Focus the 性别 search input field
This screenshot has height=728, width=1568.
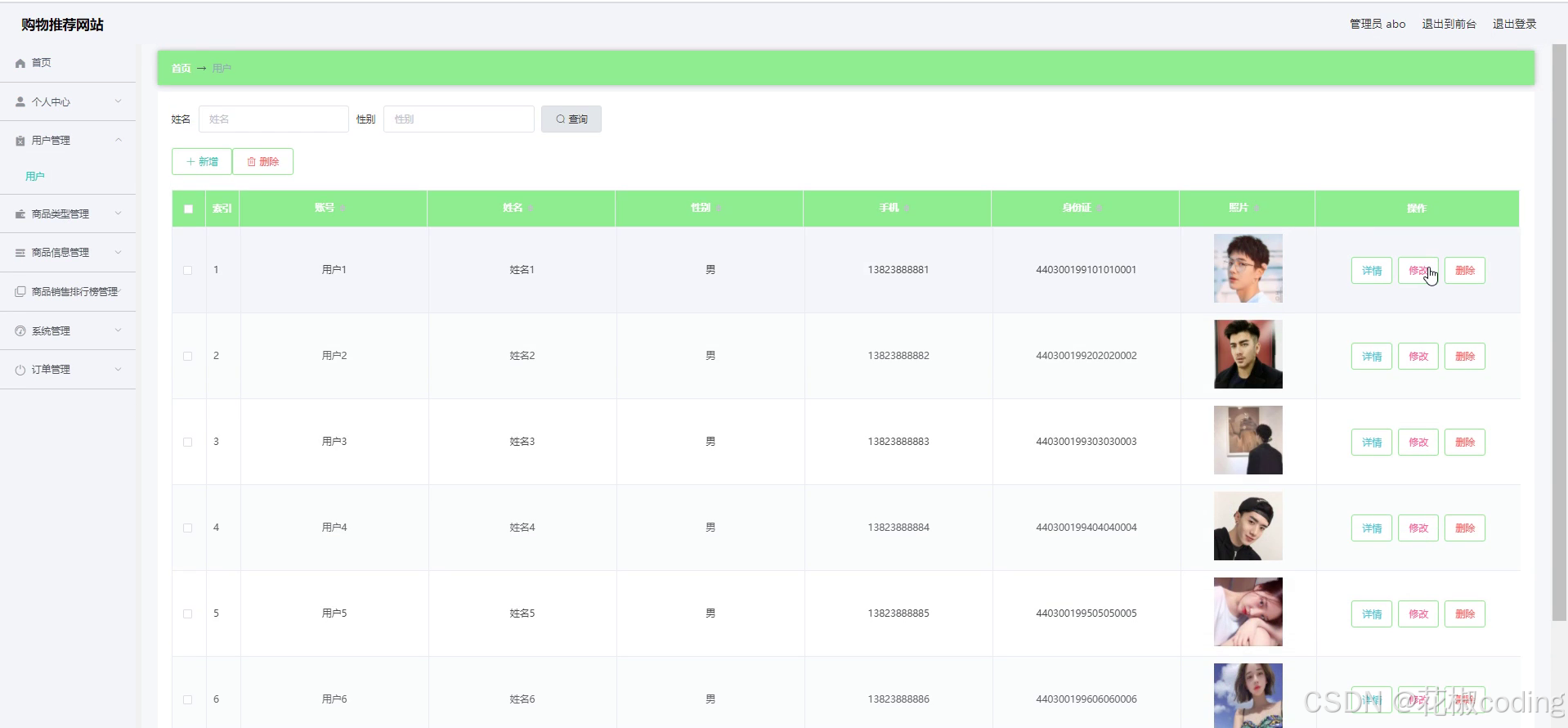[459, 119]
